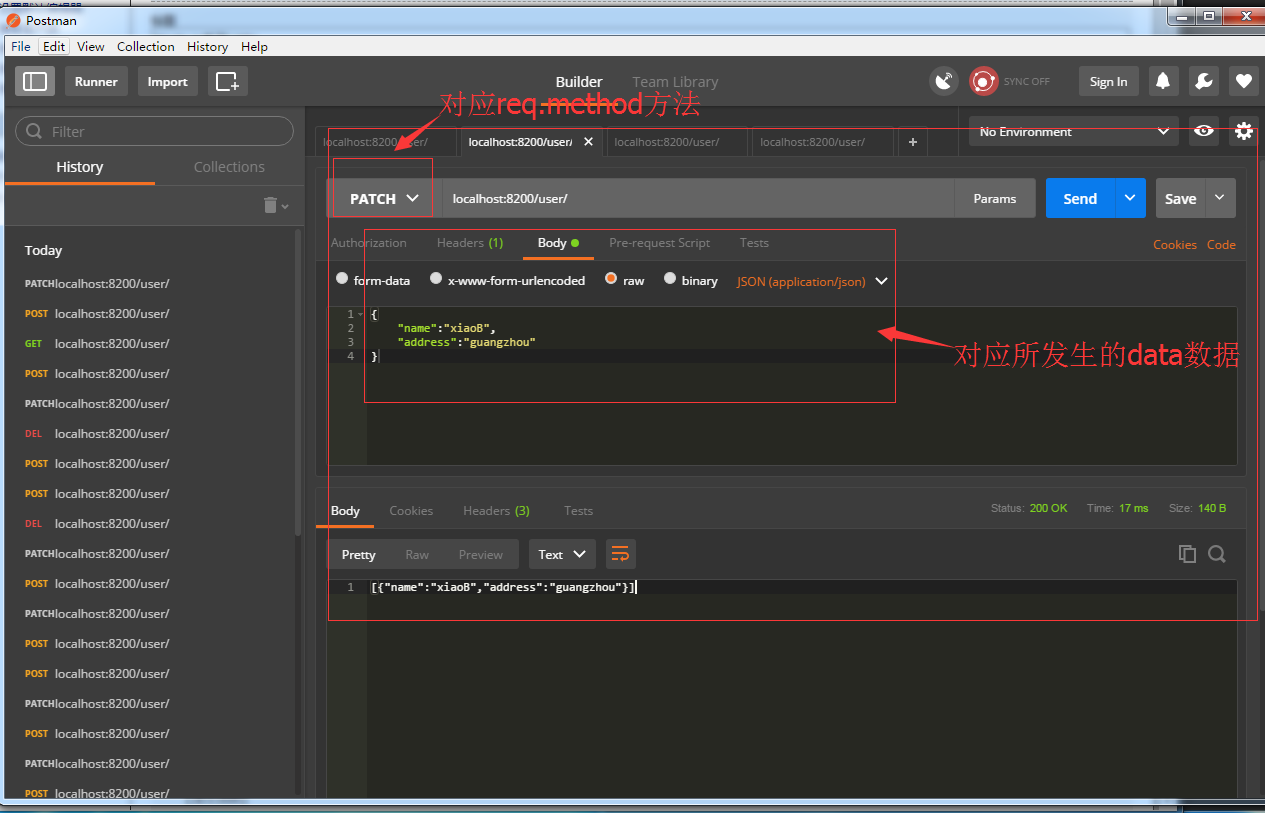Click the Send button
Image resolution: width=1265 pixels, height=813 pixels.
pyautogui.click(x=1080, y=198)
